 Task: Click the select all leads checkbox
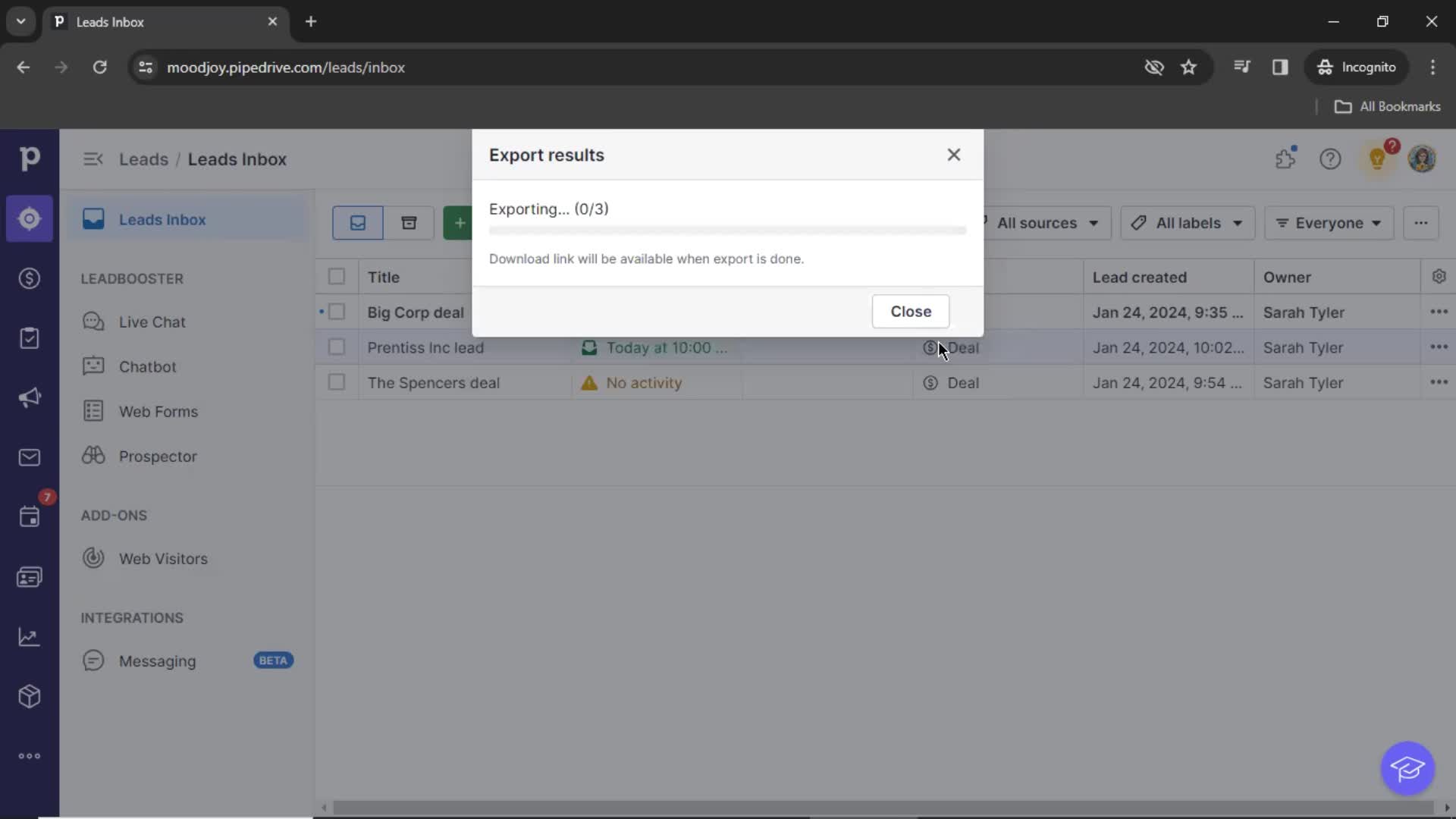[336, 276]
